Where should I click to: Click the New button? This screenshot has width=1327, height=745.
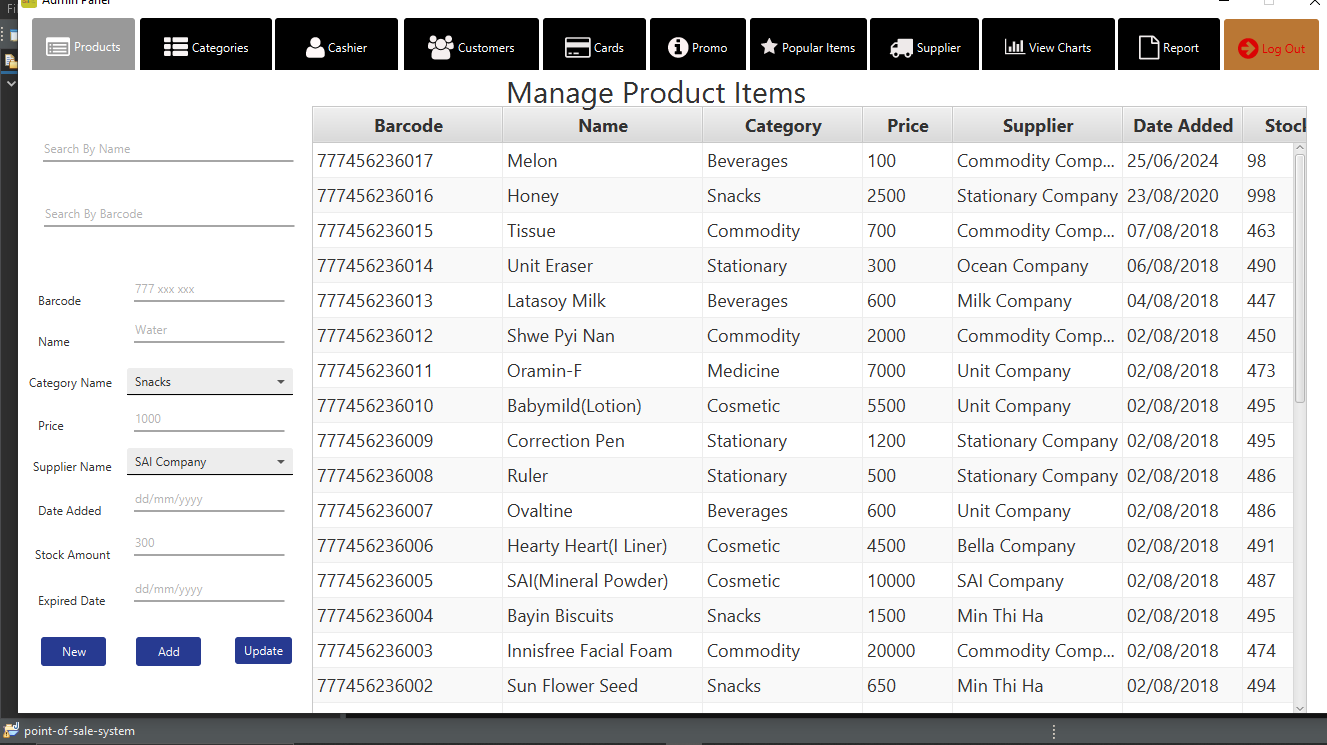(x=74, y=651)
